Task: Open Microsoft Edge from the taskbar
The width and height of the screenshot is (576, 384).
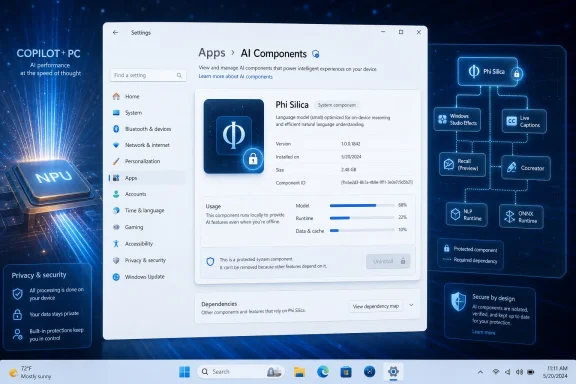Action: tap(323, 372)
